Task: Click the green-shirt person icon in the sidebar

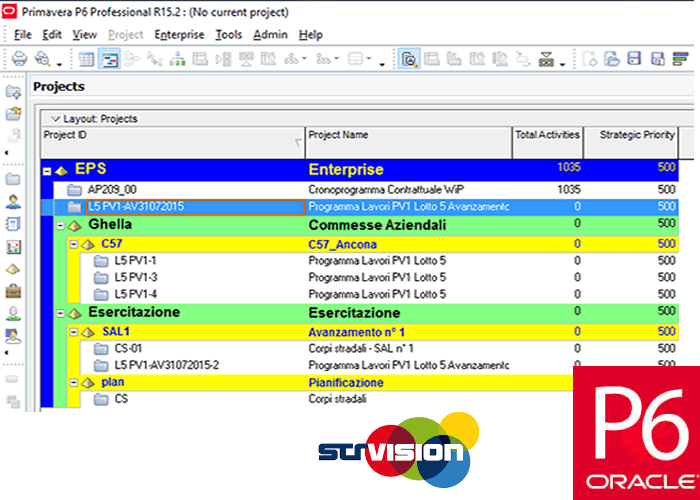Action: point(13,313)
